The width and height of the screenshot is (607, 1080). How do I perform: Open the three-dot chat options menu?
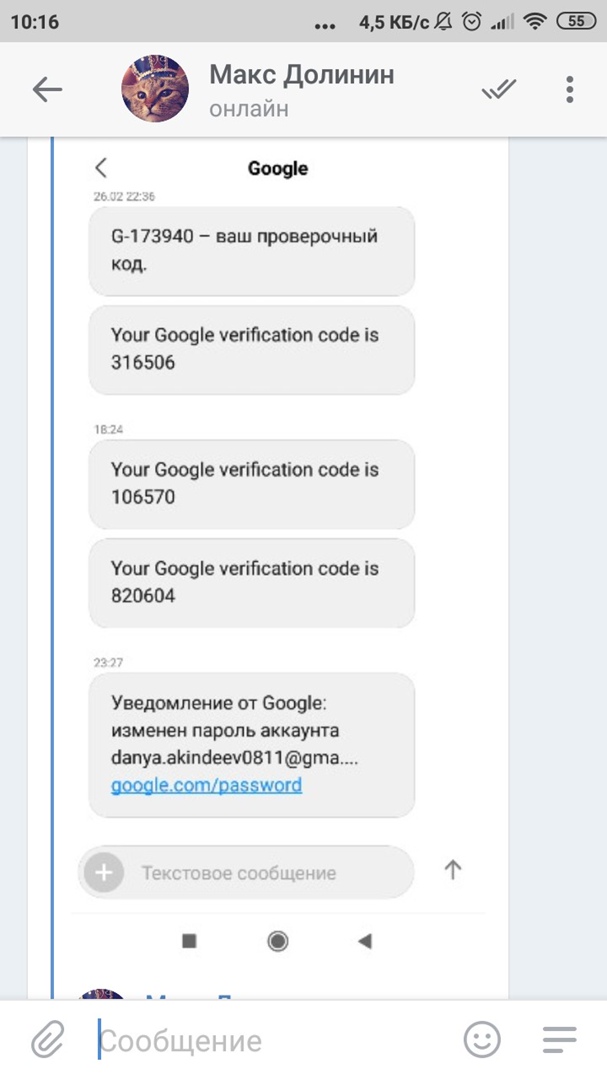point(569,90)
